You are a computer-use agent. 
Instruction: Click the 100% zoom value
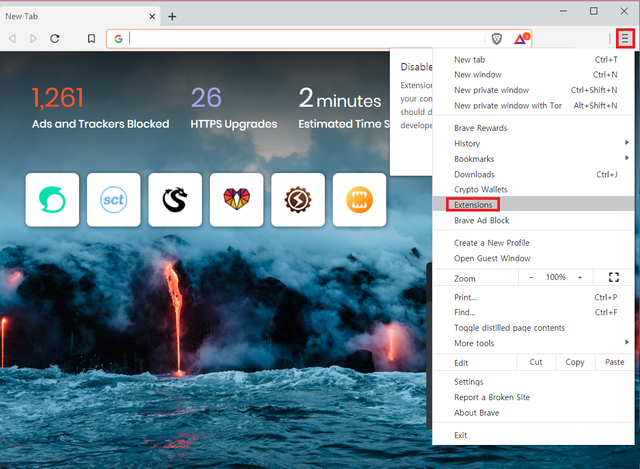pos(556,278)
